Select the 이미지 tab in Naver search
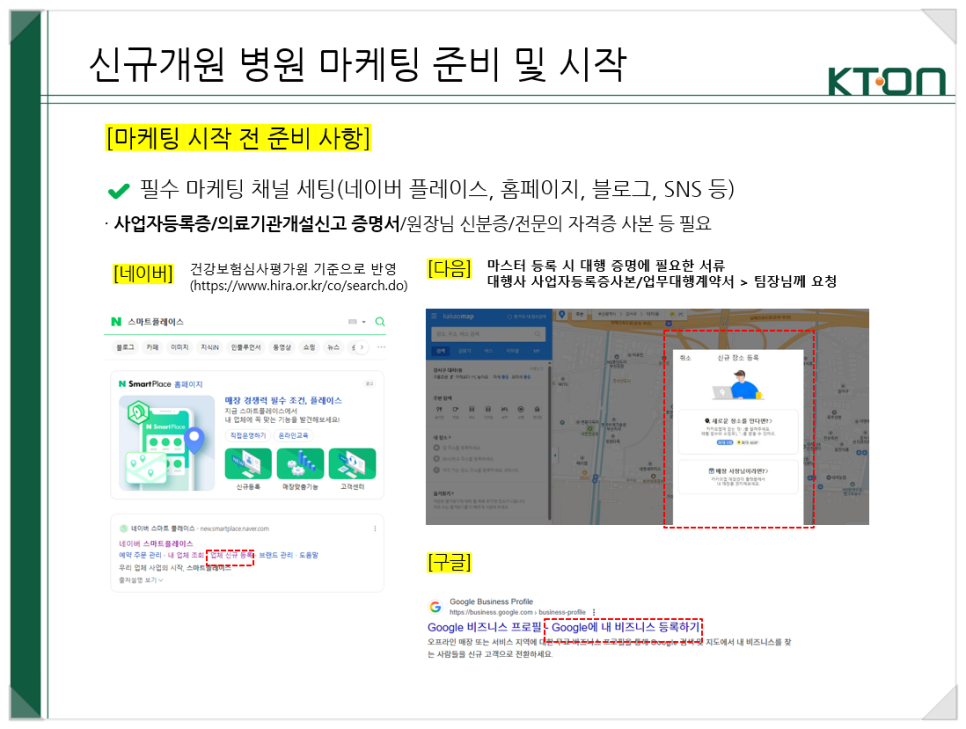Image resolution: width=966 pixels, height=729 pixels. tap(179, 347)
